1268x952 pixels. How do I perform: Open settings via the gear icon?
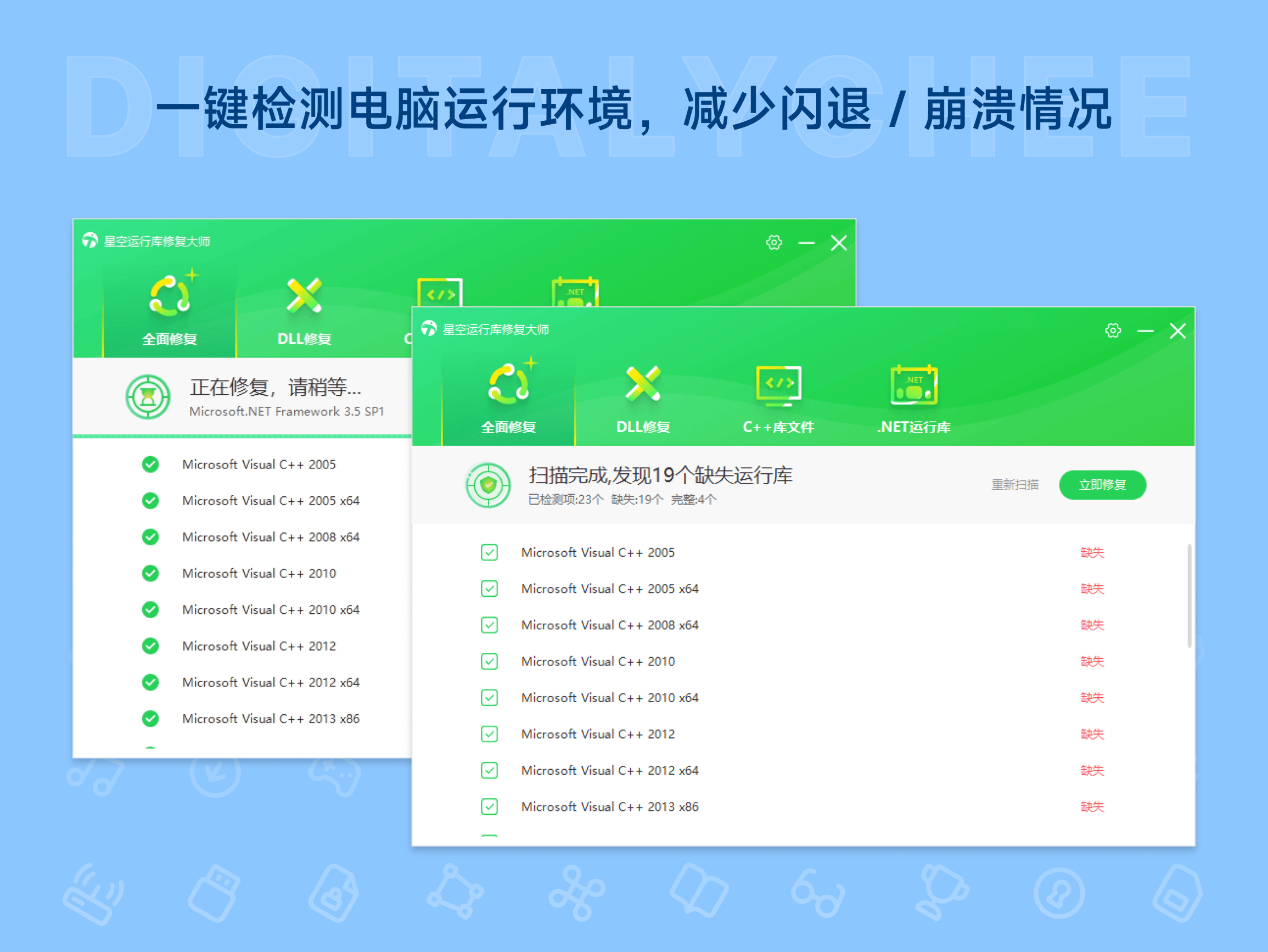[x=1113, y=331]
